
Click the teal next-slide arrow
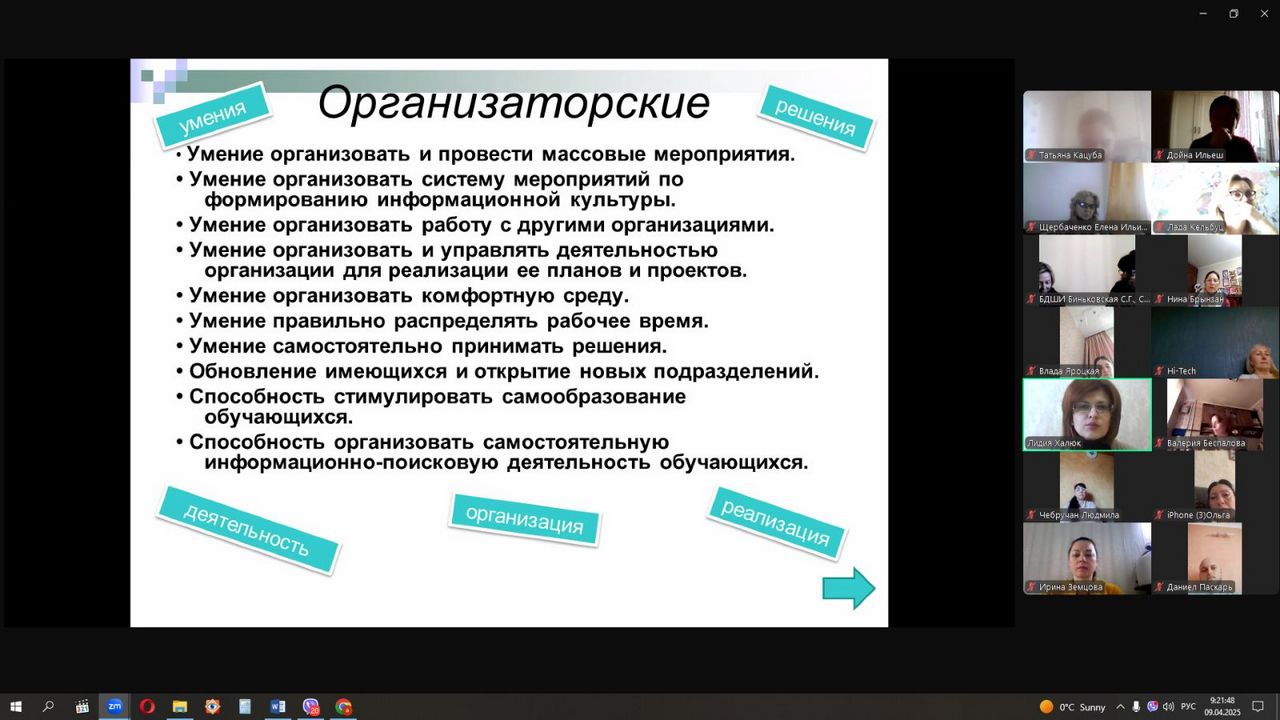click(848, 589)
